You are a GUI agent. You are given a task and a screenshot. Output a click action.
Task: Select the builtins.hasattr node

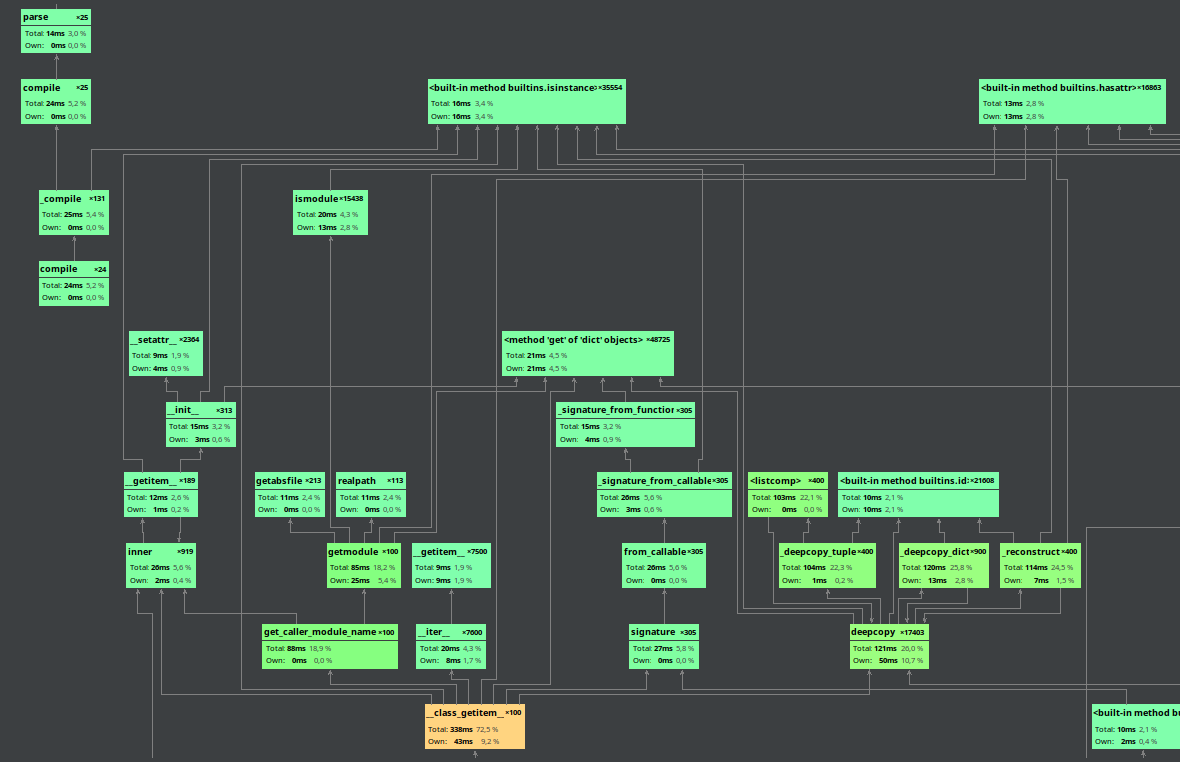pos(1071,101)
